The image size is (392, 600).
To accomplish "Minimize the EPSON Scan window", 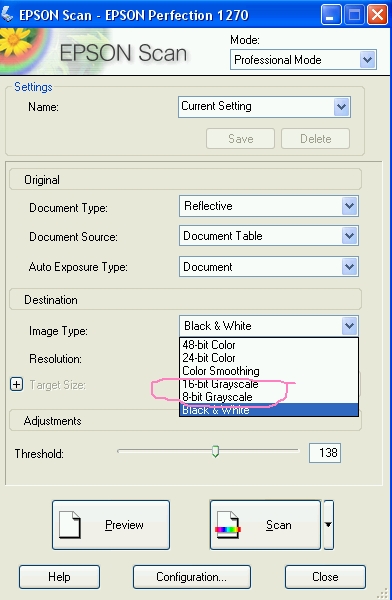I will click(331, 15).
